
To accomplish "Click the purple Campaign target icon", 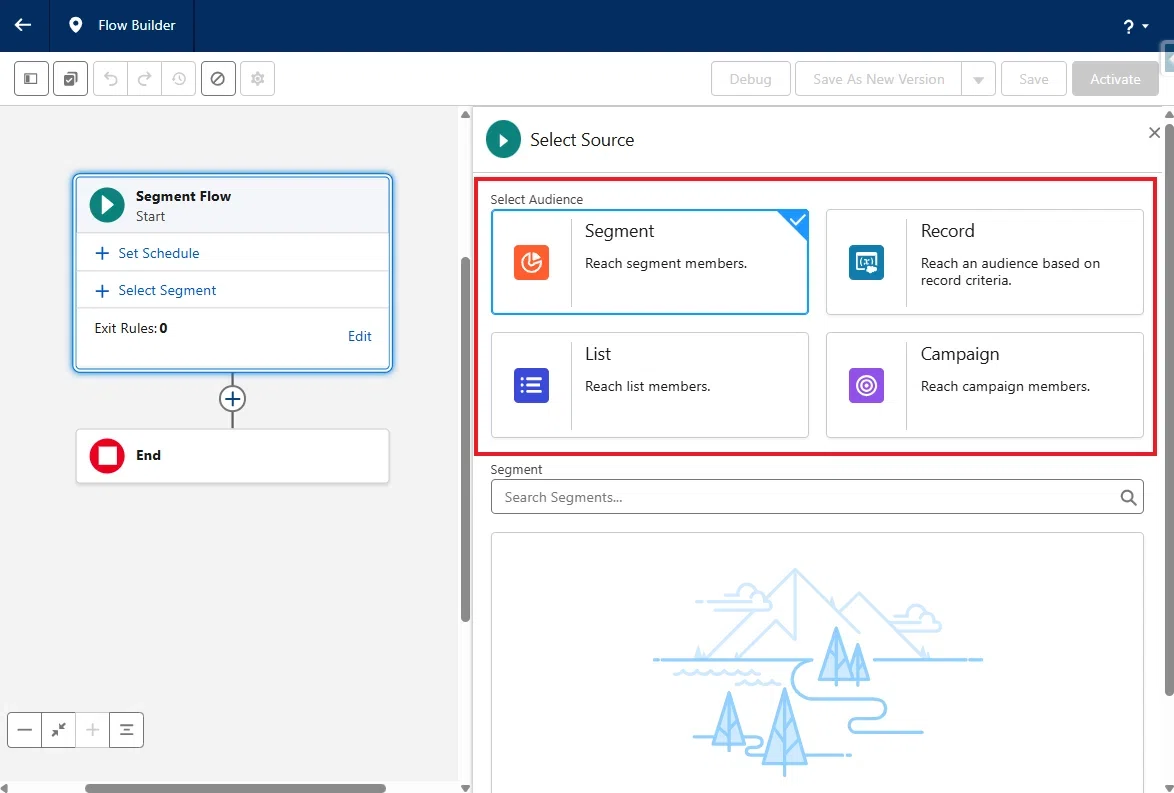I will point(866,385).
